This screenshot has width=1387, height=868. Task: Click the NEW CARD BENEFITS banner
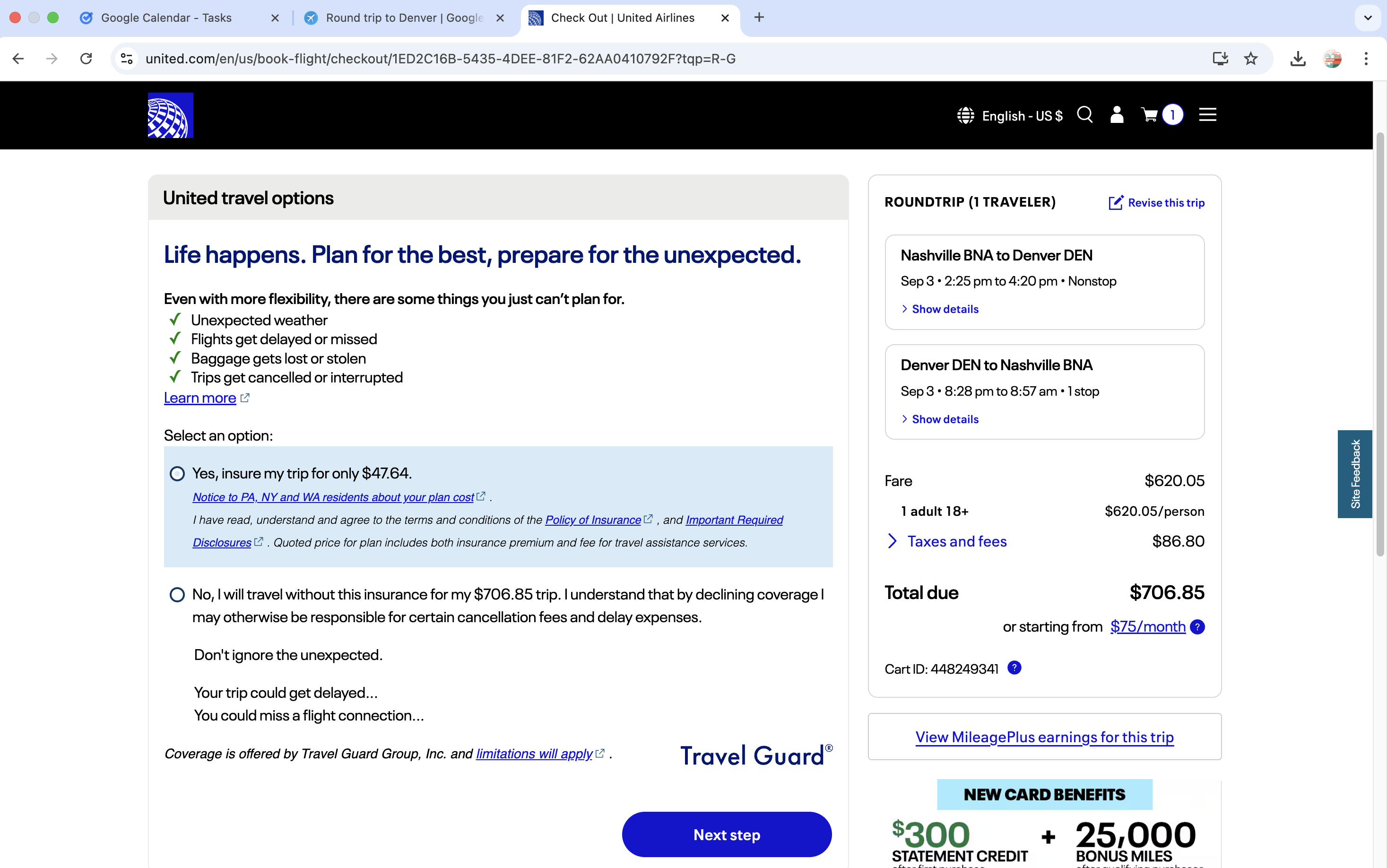tap(1044, 795)
